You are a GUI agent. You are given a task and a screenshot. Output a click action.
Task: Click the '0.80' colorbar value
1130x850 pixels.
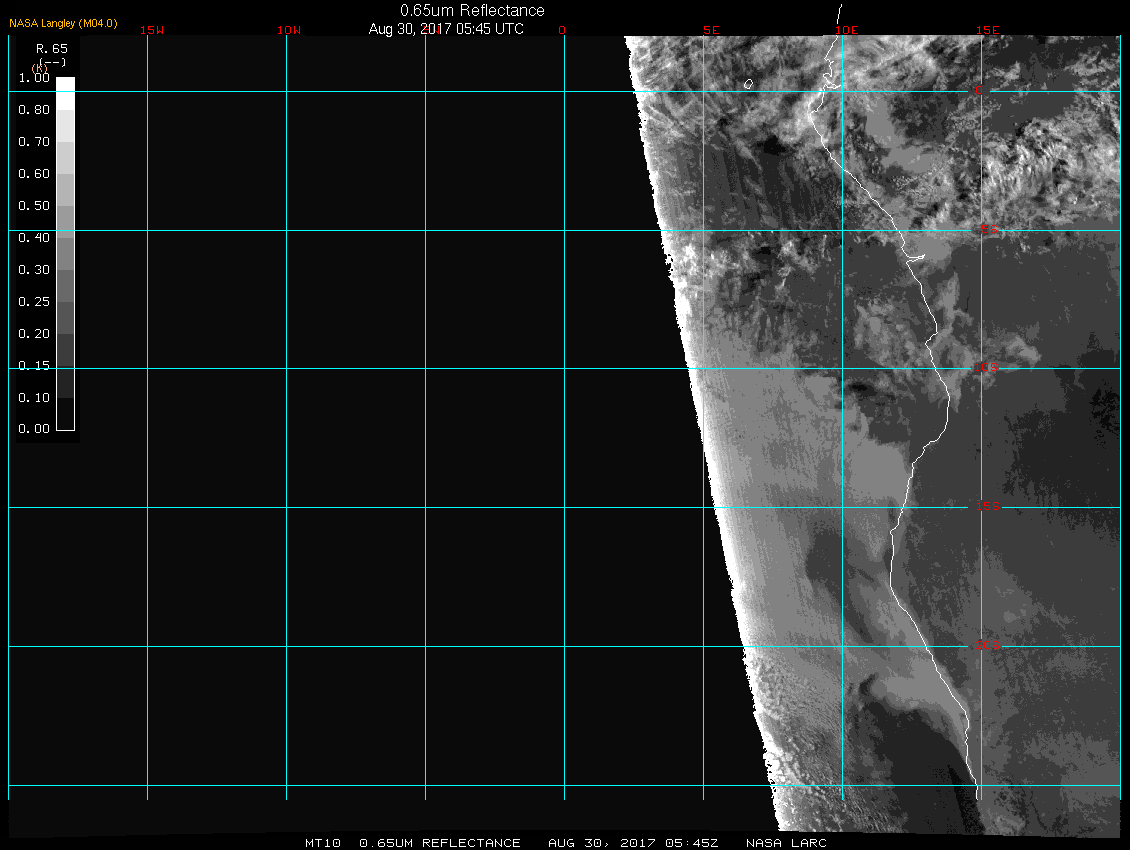pos(34,110)
